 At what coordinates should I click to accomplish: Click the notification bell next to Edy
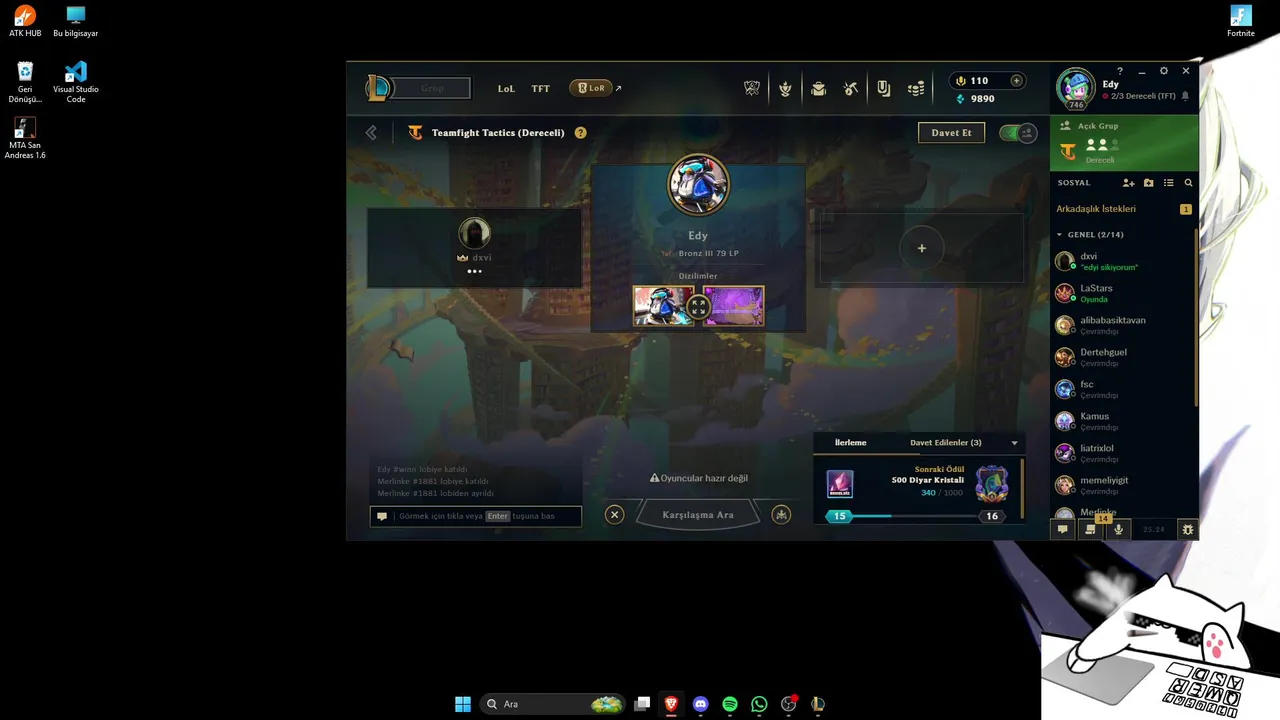click(1185, 96)
